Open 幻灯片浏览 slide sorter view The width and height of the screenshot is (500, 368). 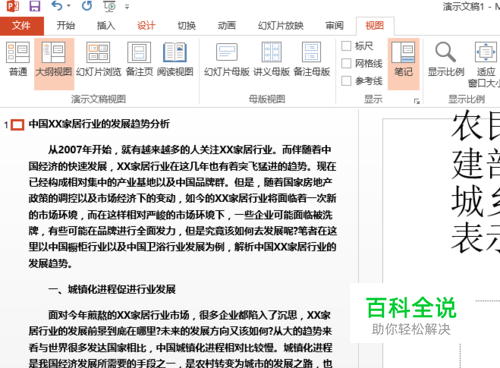click(98, 59)
